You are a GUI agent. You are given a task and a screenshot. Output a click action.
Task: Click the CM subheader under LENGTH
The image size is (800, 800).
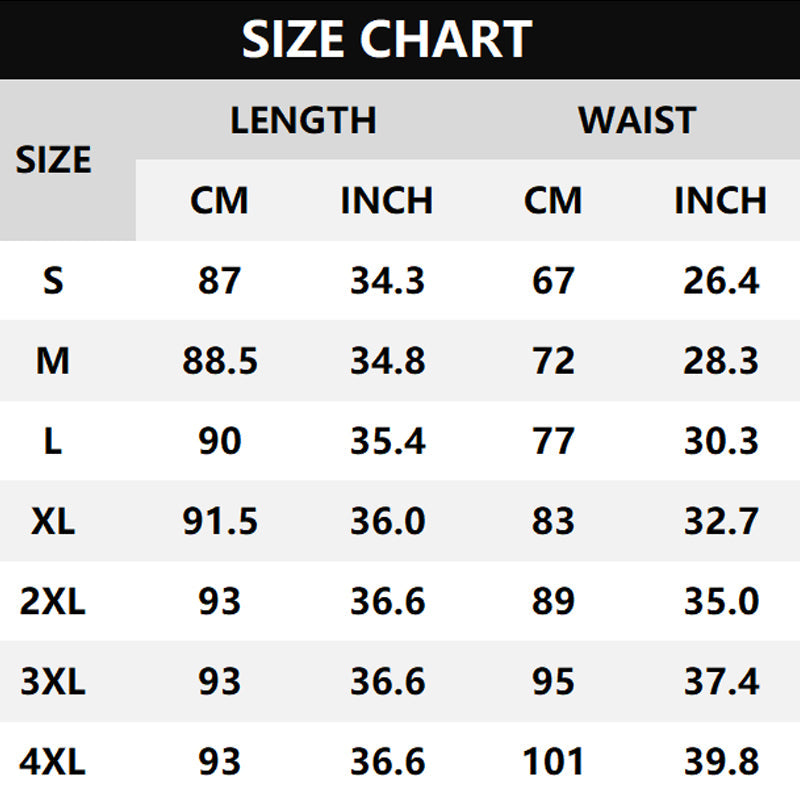(x=219, y=200)
